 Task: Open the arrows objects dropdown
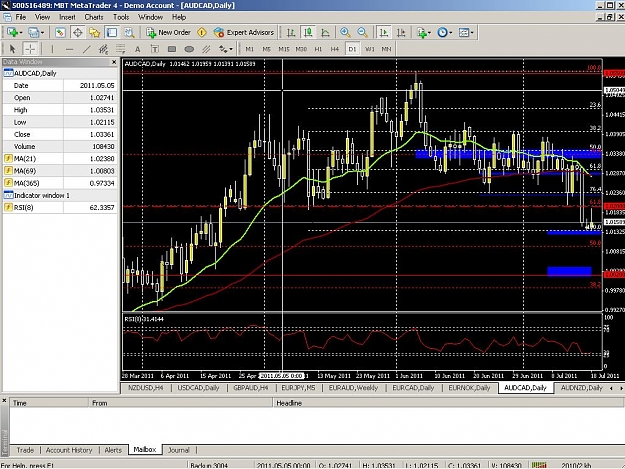pos(225,49)
